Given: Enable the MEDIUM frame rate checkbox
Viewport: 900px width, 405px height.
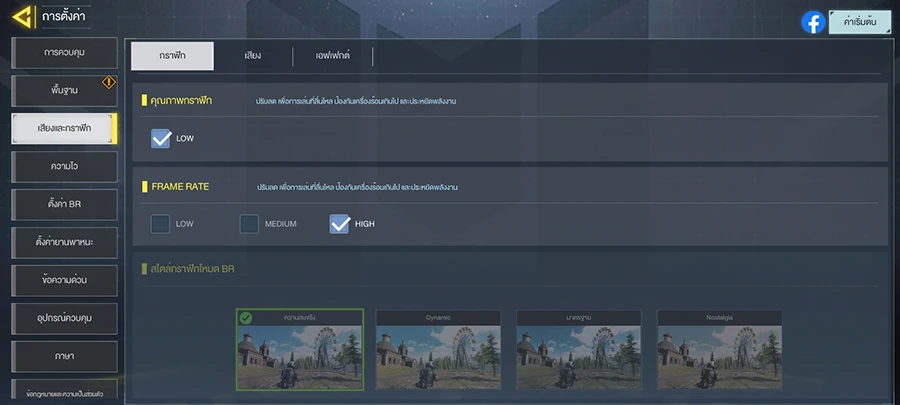Looking at the screenshot, I should pos(249,224).
